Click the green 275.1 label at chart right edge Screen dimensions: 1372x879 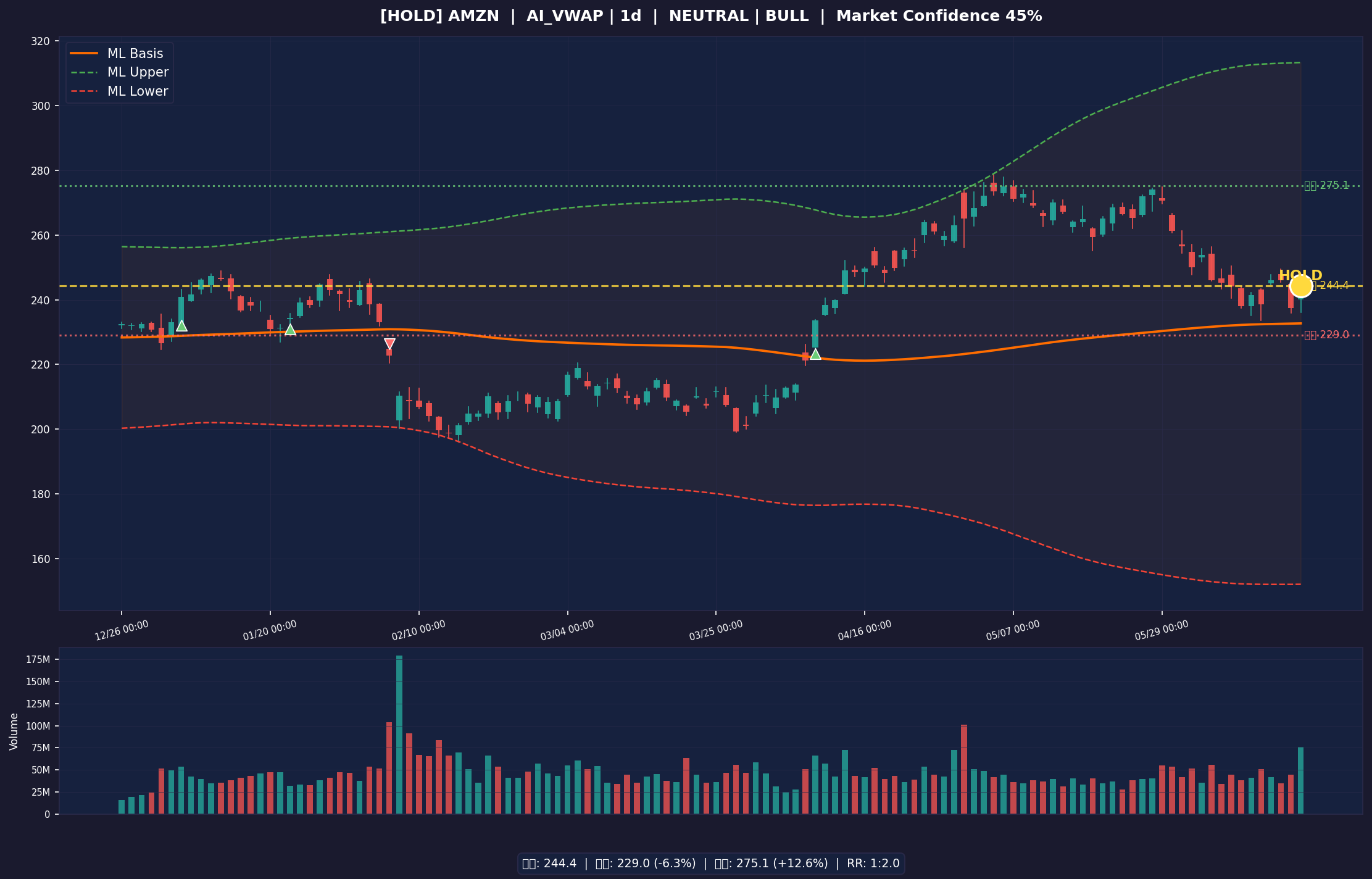1326,185
